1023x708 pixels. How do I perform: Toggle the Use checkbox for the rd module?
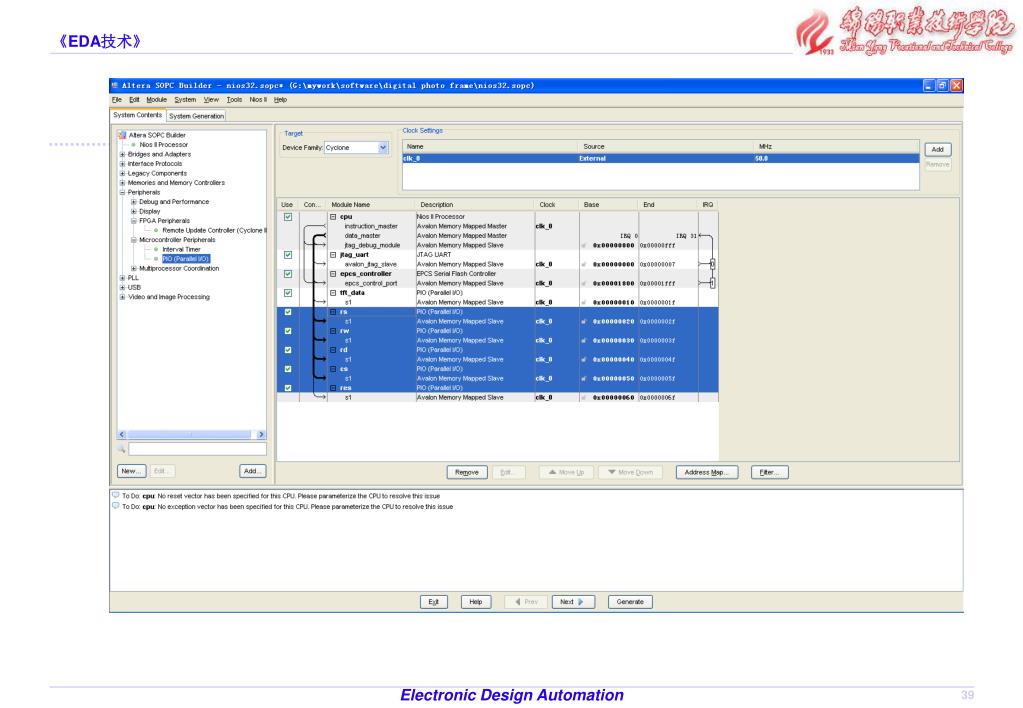(288, 350)
